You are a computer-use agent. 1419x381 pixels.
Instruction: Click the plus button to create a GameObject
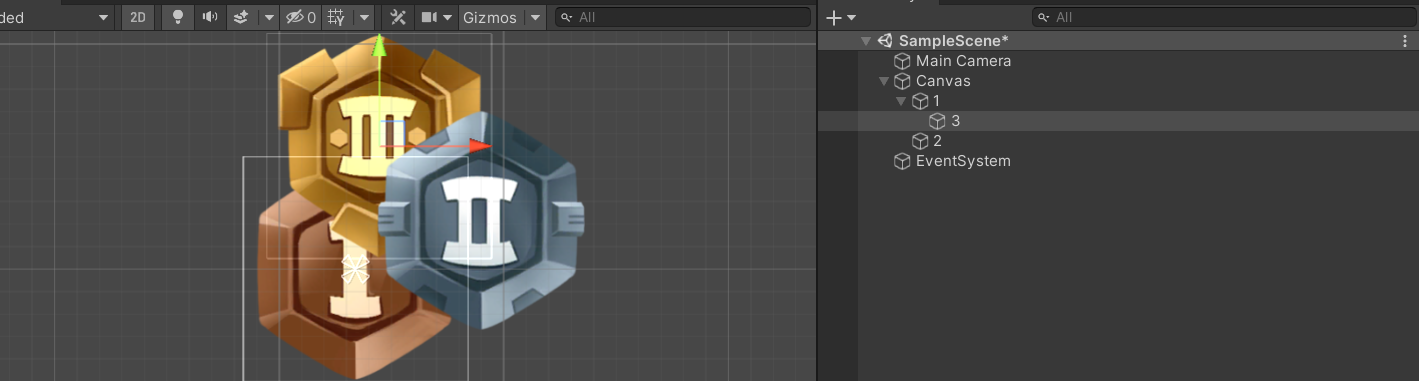pyautogui.click(x=833, y=17)
